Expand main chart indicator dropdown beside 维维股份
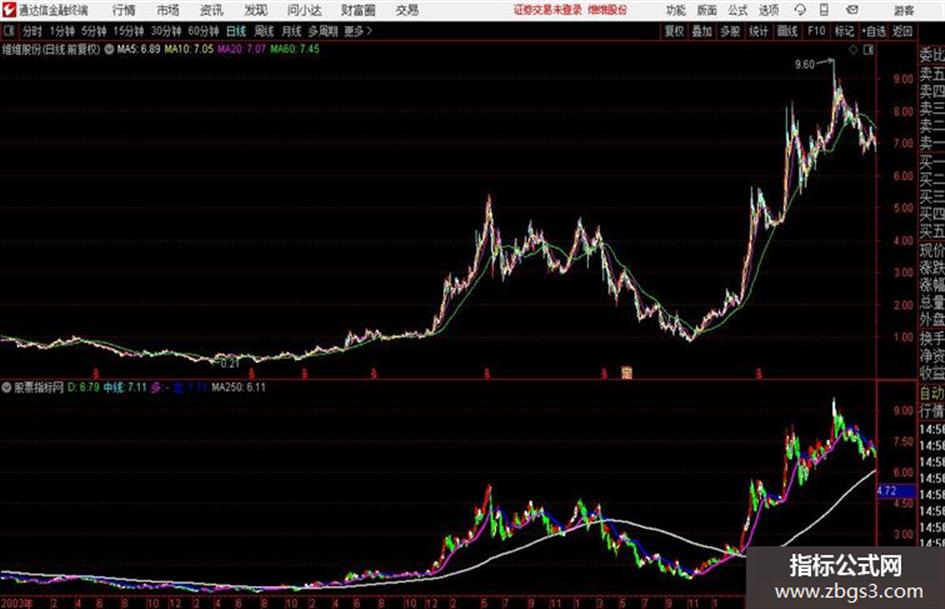945x609 pixels. pos(109,49)
